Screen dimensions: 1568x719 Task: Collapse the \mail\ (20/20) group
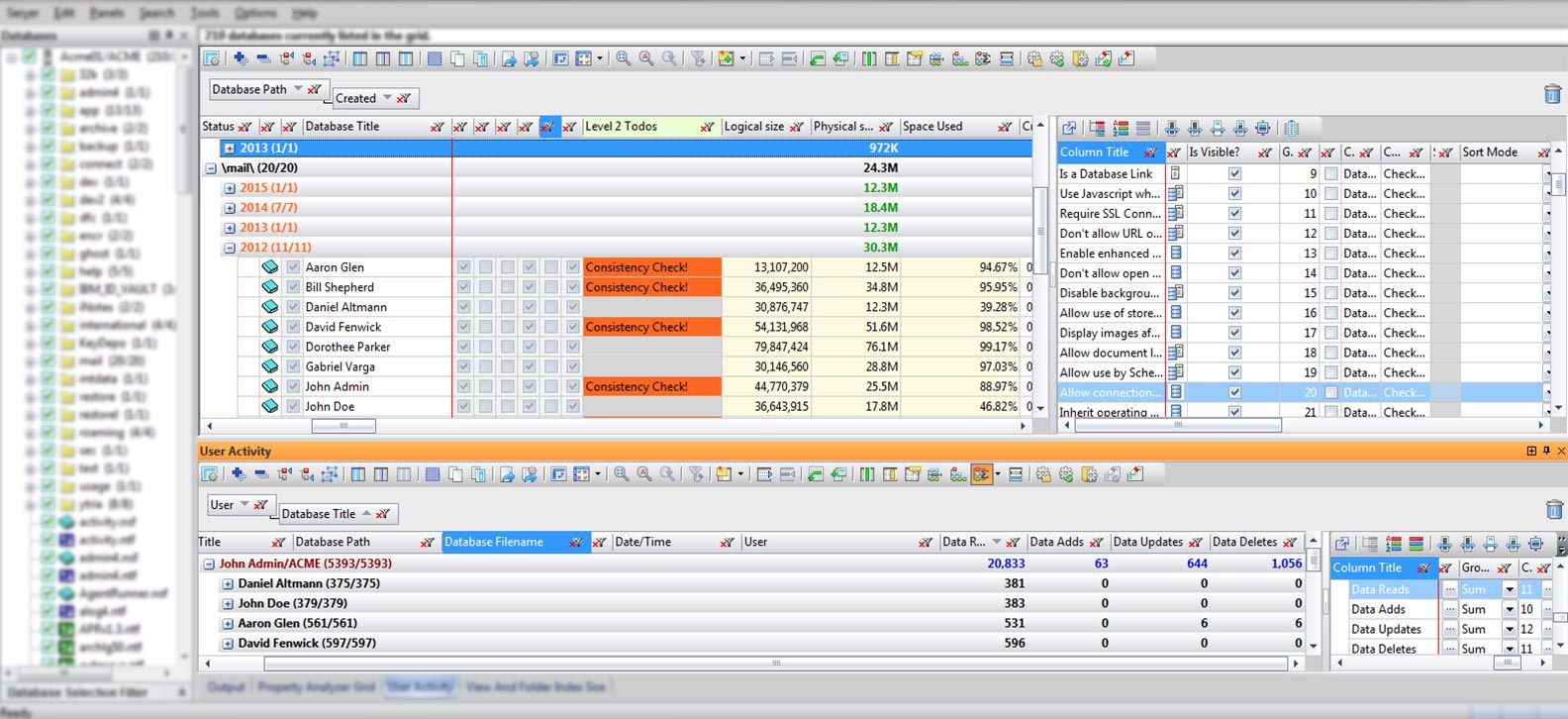[x=211, y=168]
